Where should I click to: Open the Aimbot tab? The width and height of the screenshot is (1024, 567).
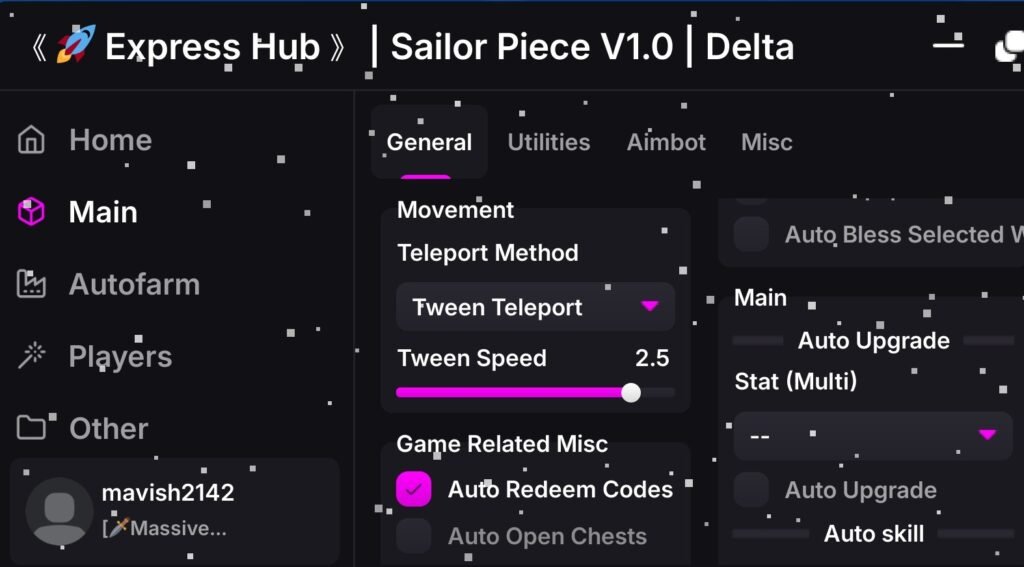(666, 142)
